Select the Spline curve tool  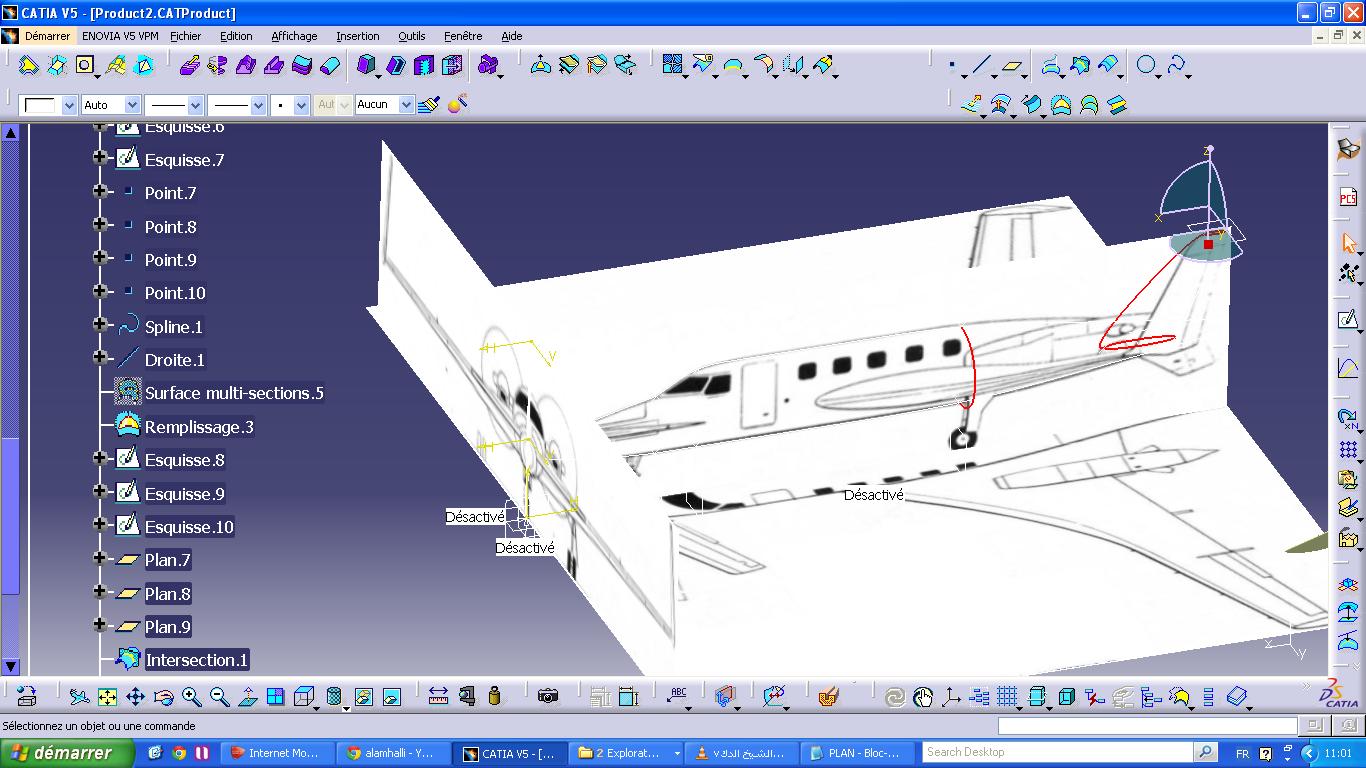pyautogui.click(x=1176, y=66)
